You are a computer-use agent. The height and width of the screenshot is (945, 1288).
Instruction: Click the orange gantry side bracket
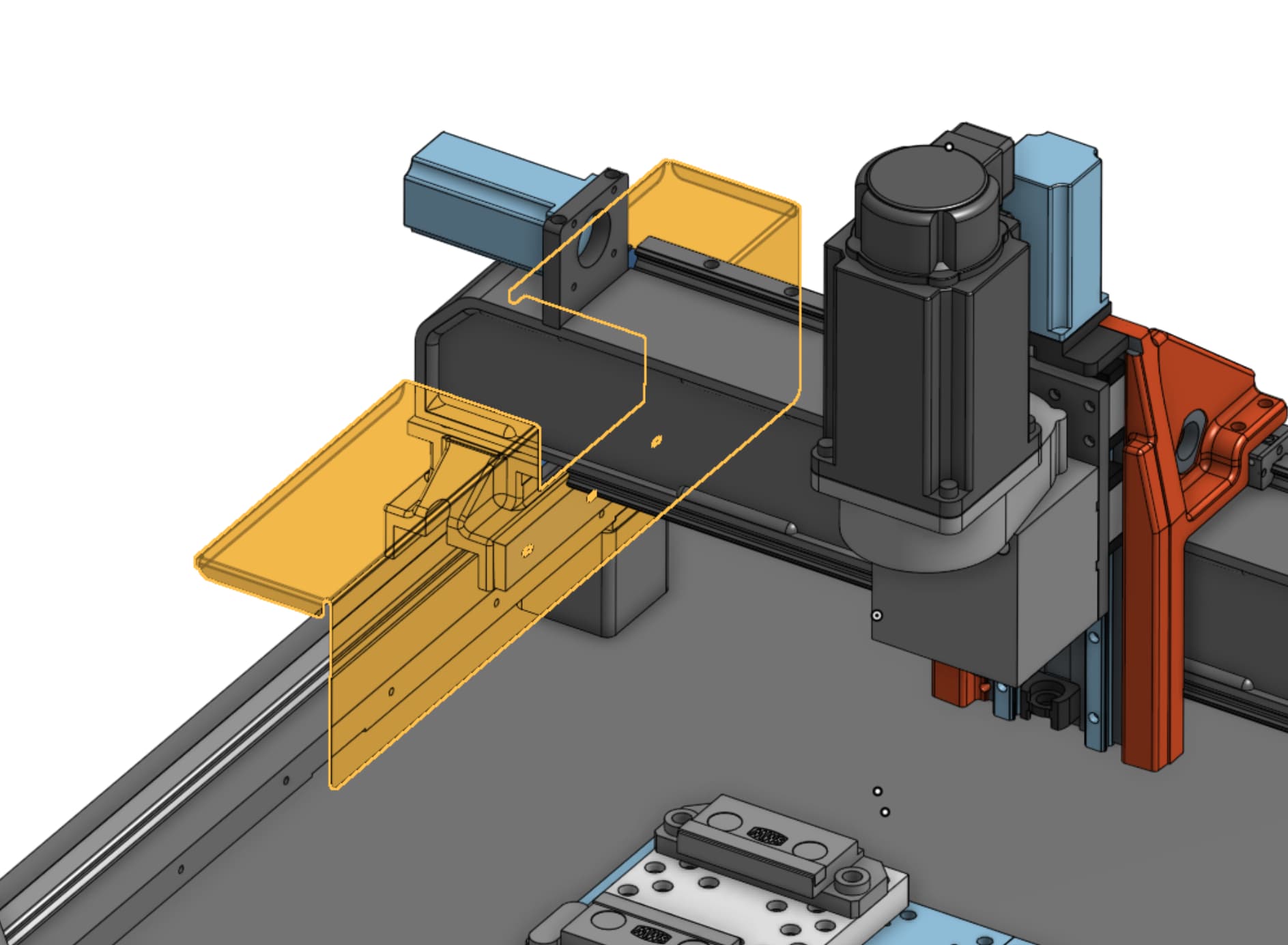1154,546
